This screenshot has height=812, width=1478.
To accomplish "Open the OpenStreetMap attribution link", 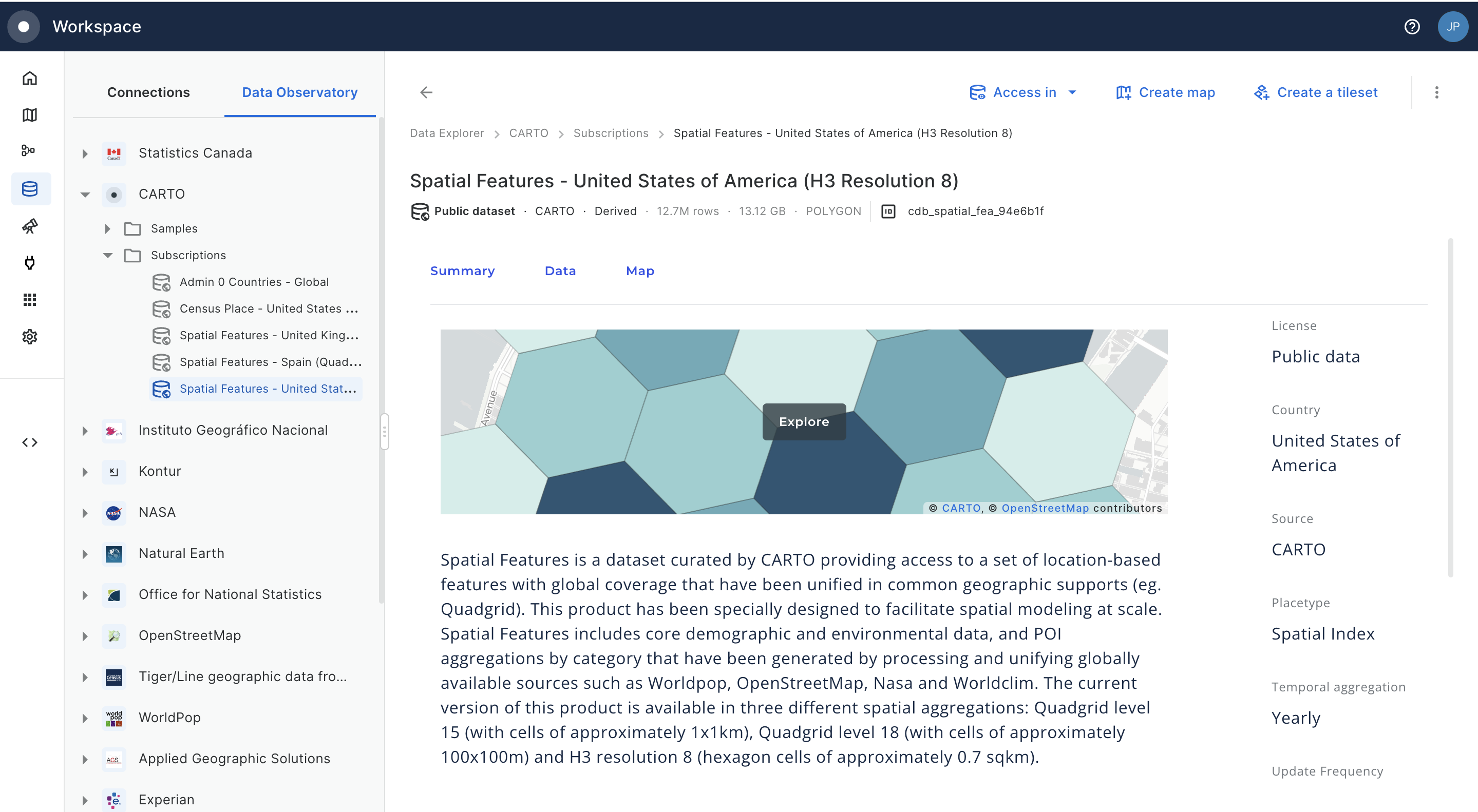I will (1045, 508).
